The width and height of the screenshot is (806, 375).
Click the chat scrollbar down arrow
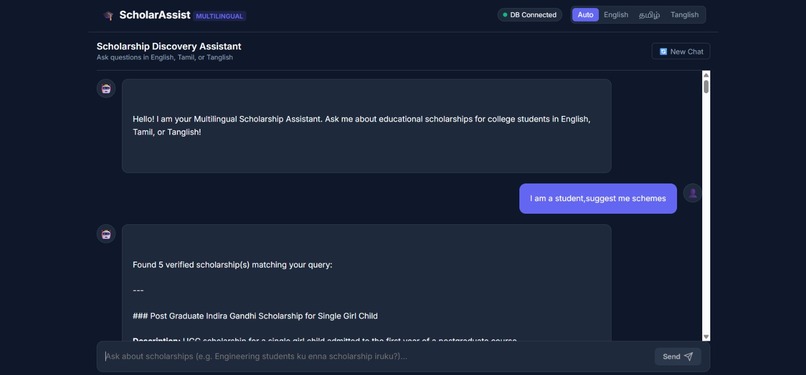(706, 337)
